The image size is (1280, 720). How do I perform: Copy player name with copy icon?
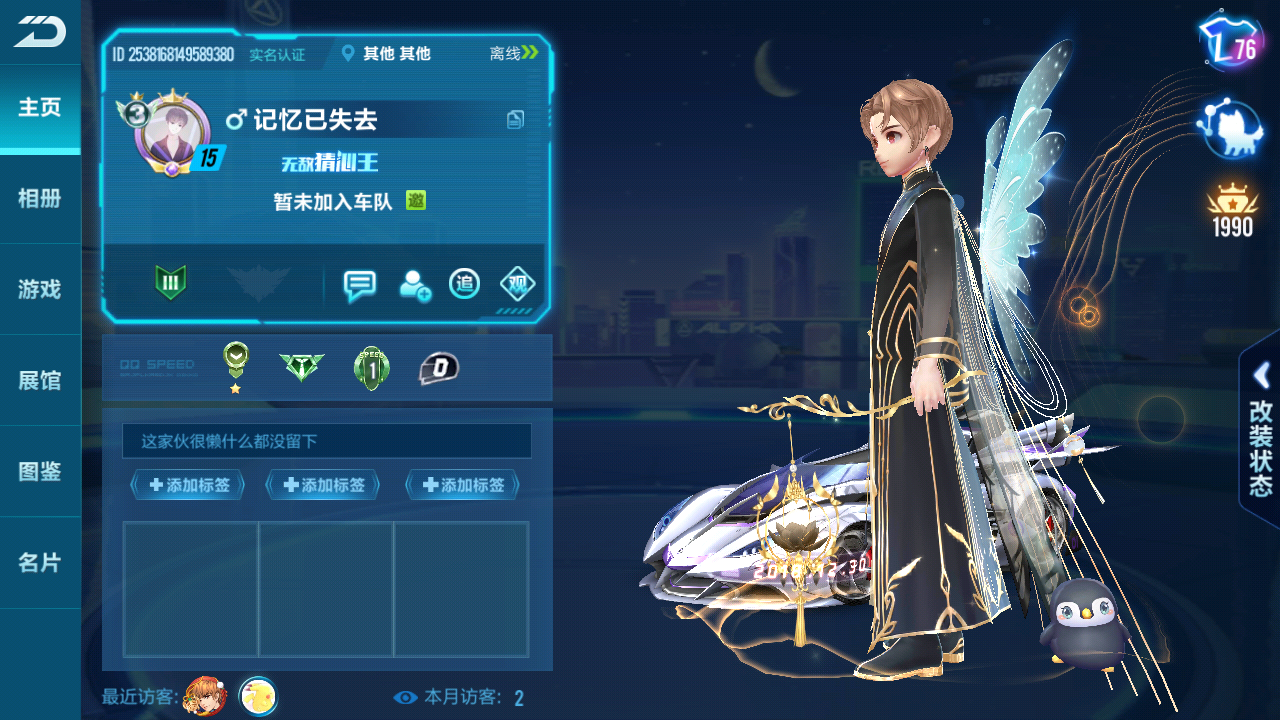coord(515,120)
